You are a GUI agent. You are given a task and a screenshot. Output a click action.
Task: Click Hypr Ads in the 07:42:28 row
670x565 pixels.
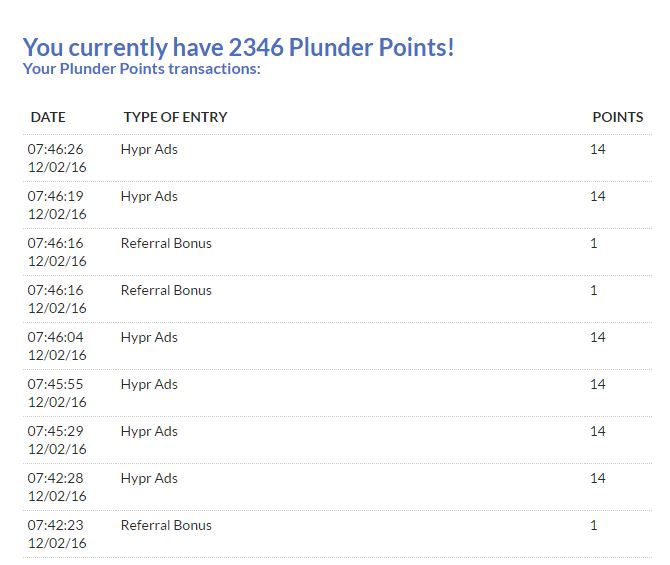pos(149,478)
